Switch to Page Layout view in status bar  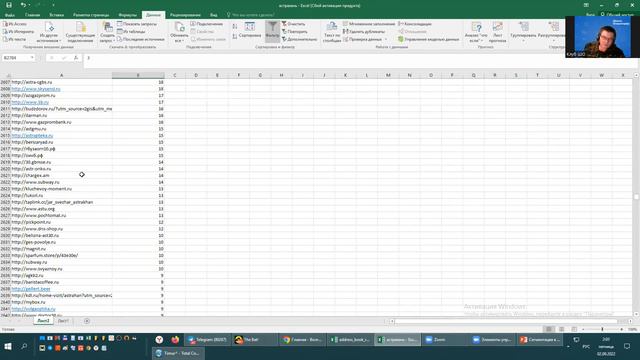coord(562,329)
